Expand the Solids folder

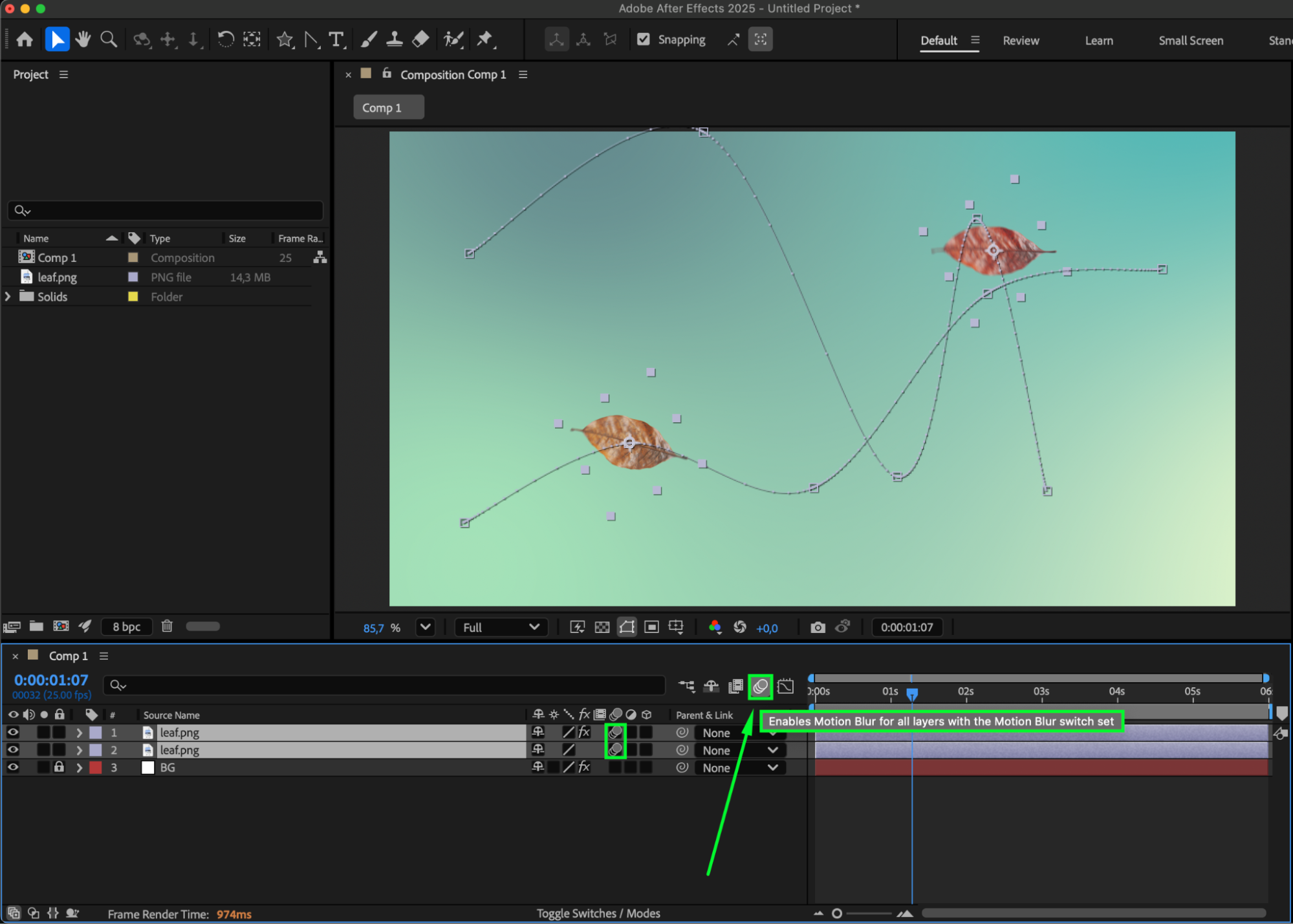8,297
